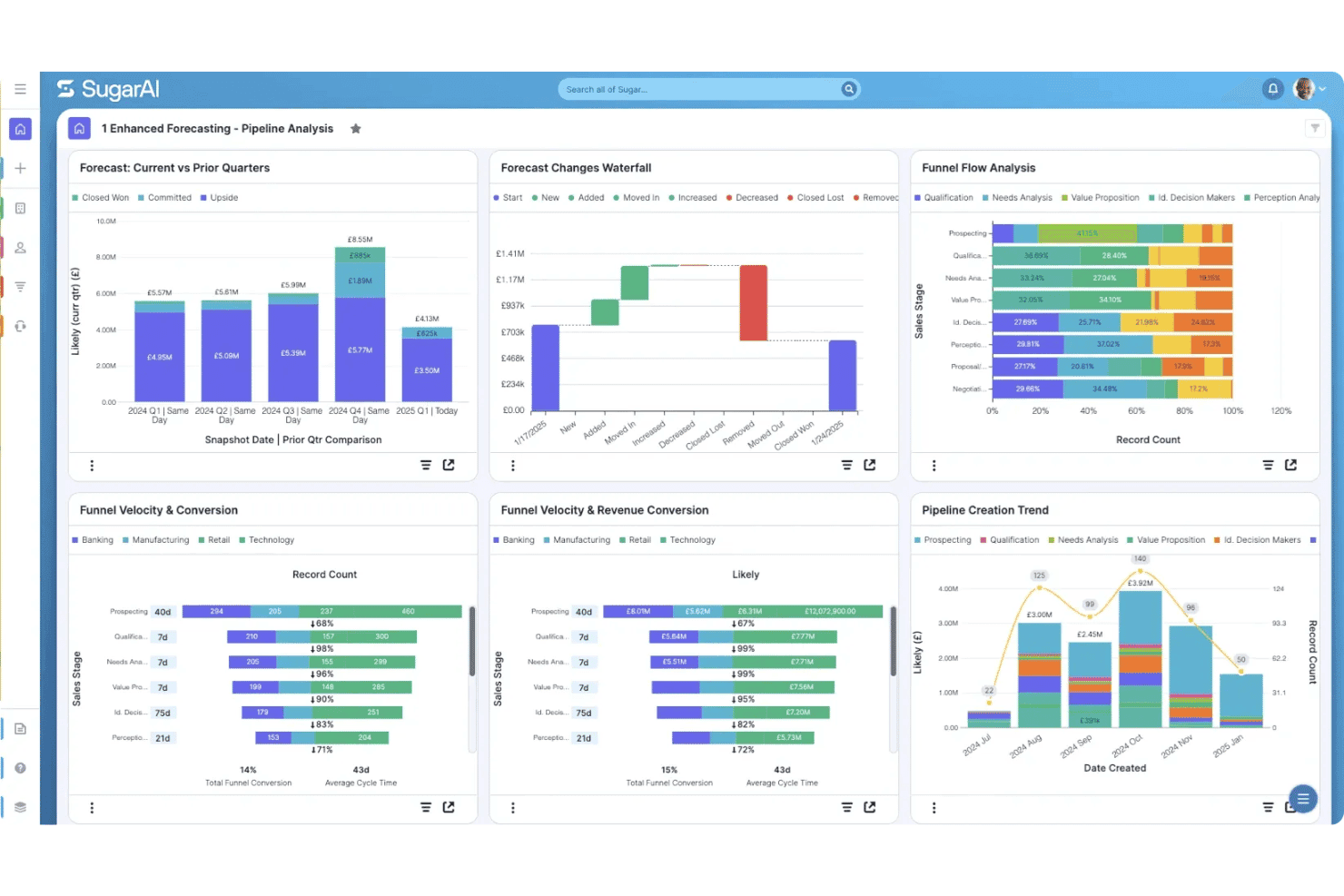Favorite the dashboard with the star icon
Image resolution: width=1344 pixels, height=896 pixels.
point(356,129)
